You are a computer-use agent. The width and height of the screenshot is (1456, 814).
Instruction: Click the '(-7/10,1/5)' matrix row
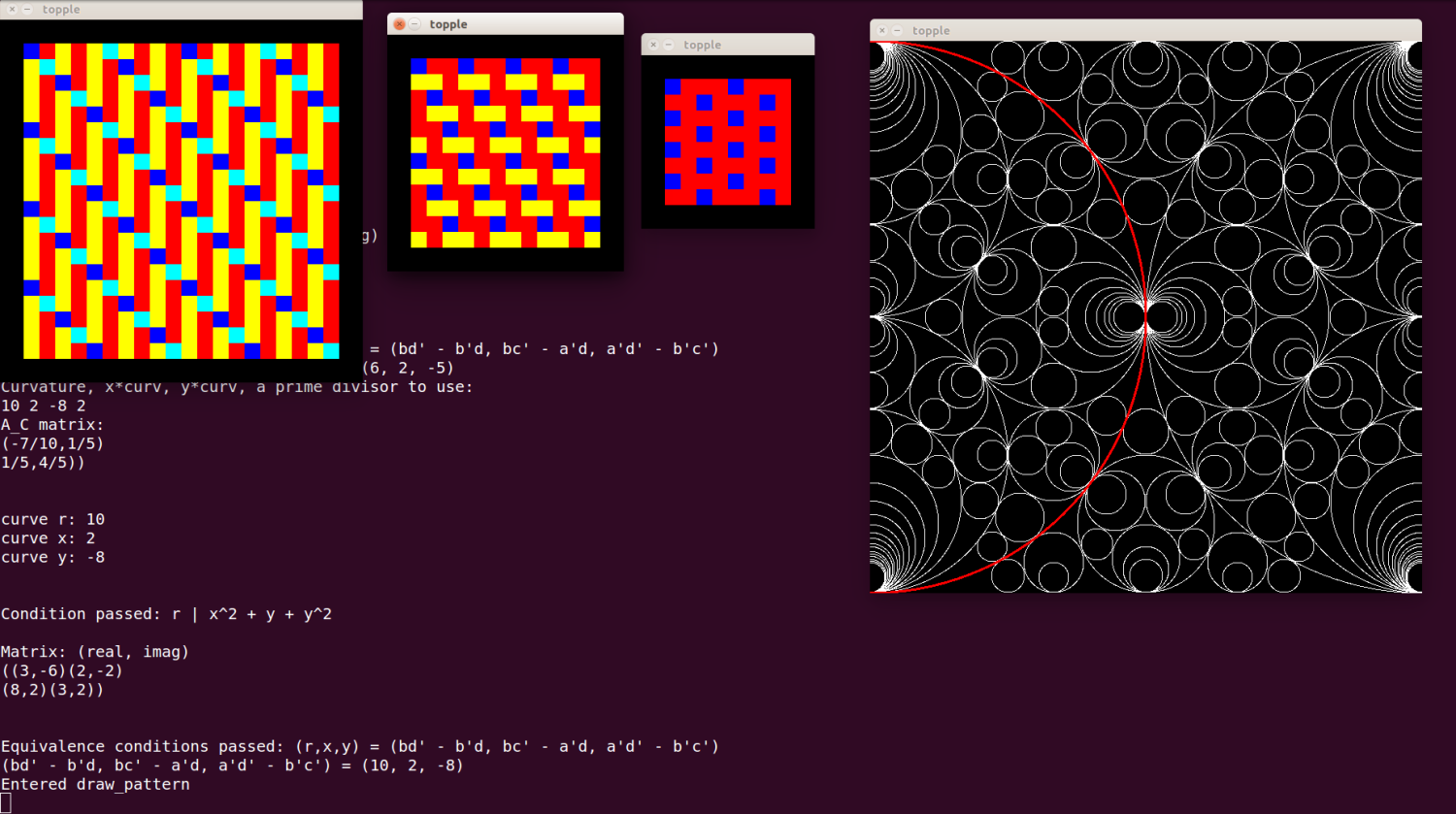[x=52, y=443]
